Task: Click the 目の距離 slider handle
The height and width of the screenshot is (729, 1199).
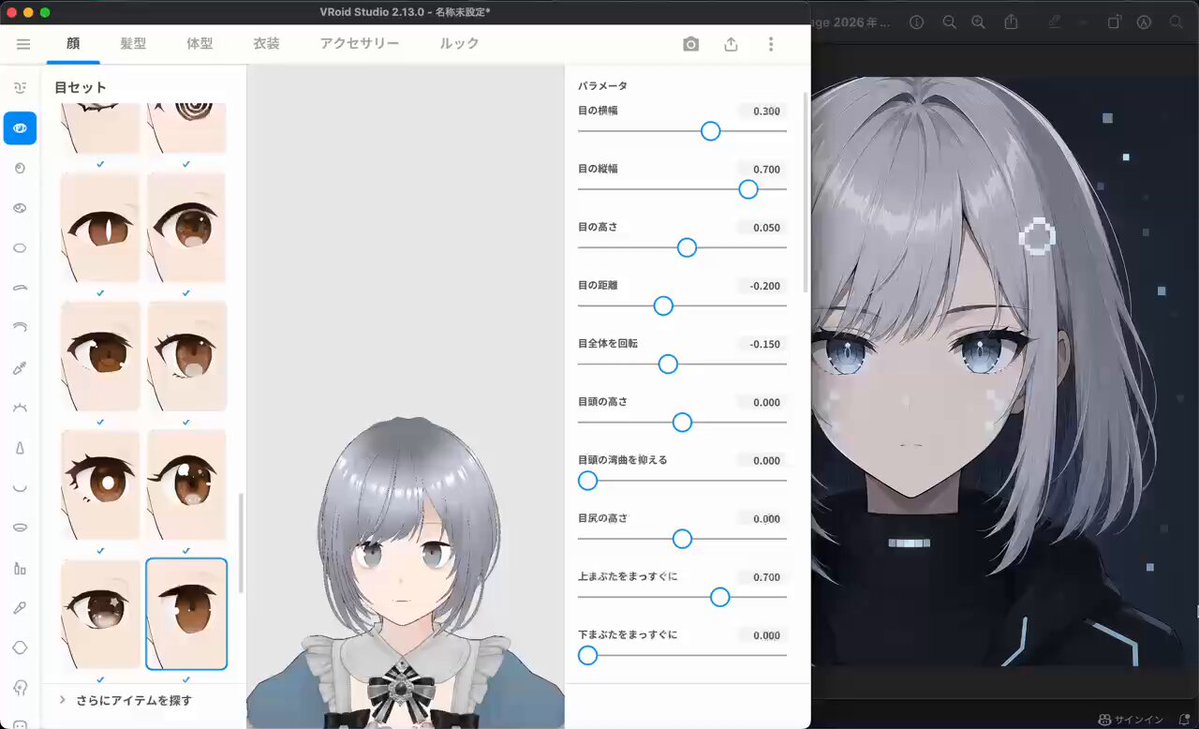Action: 663,306
